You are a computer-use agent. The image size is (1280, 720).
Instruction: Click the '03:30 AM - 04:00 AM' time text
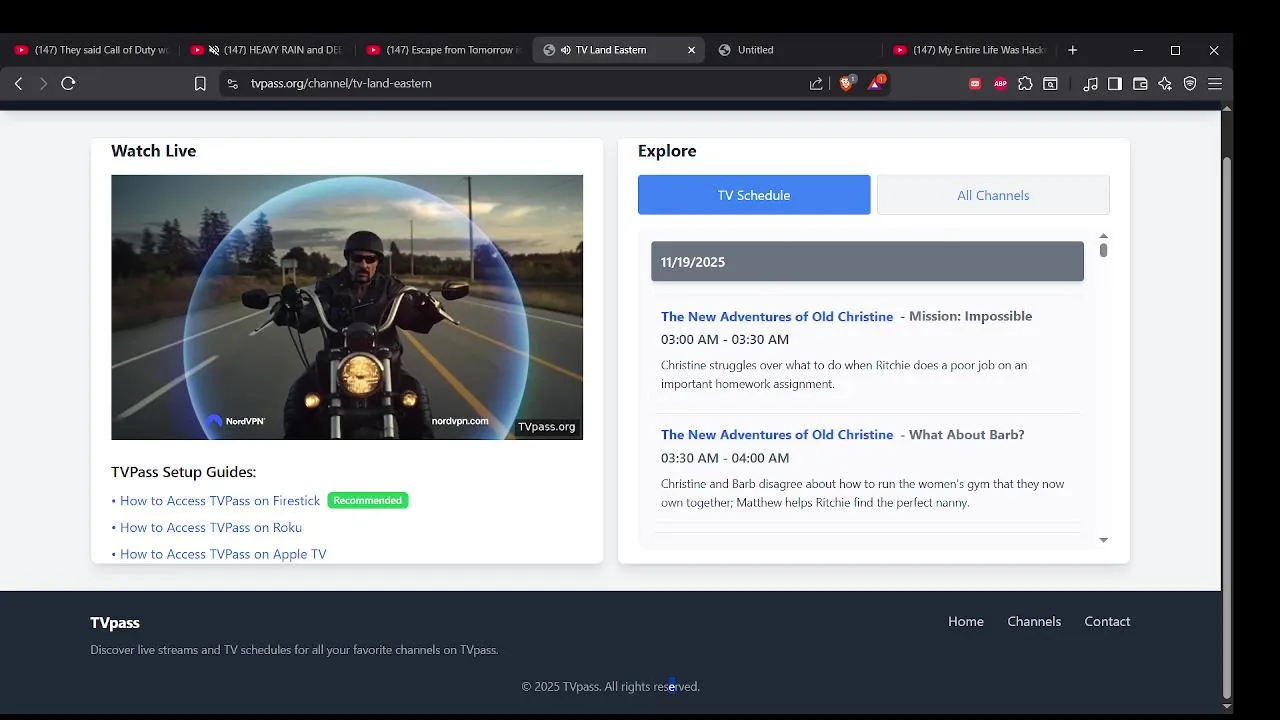pos(725,458)
